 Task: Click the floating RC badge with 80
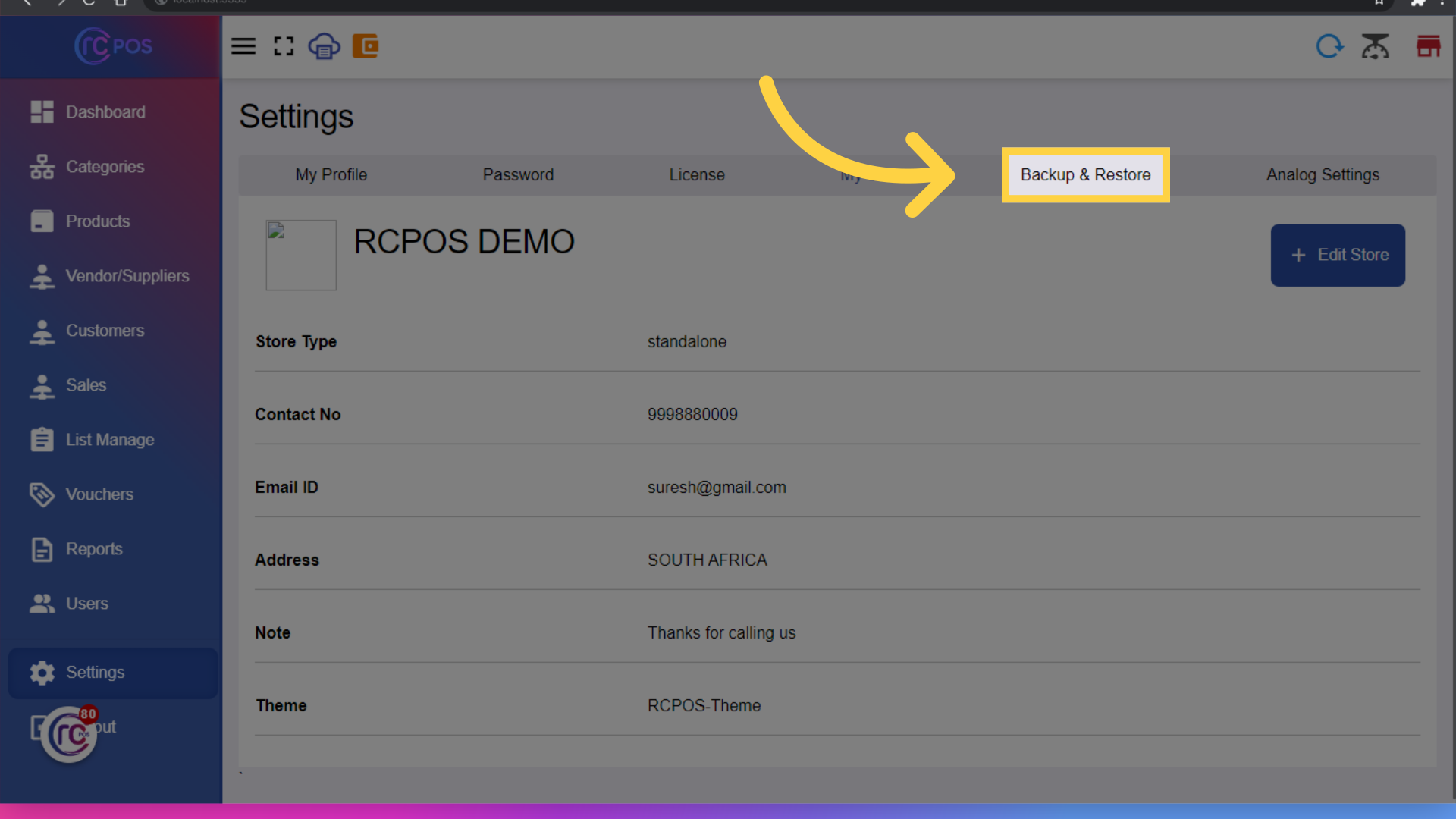70,733
